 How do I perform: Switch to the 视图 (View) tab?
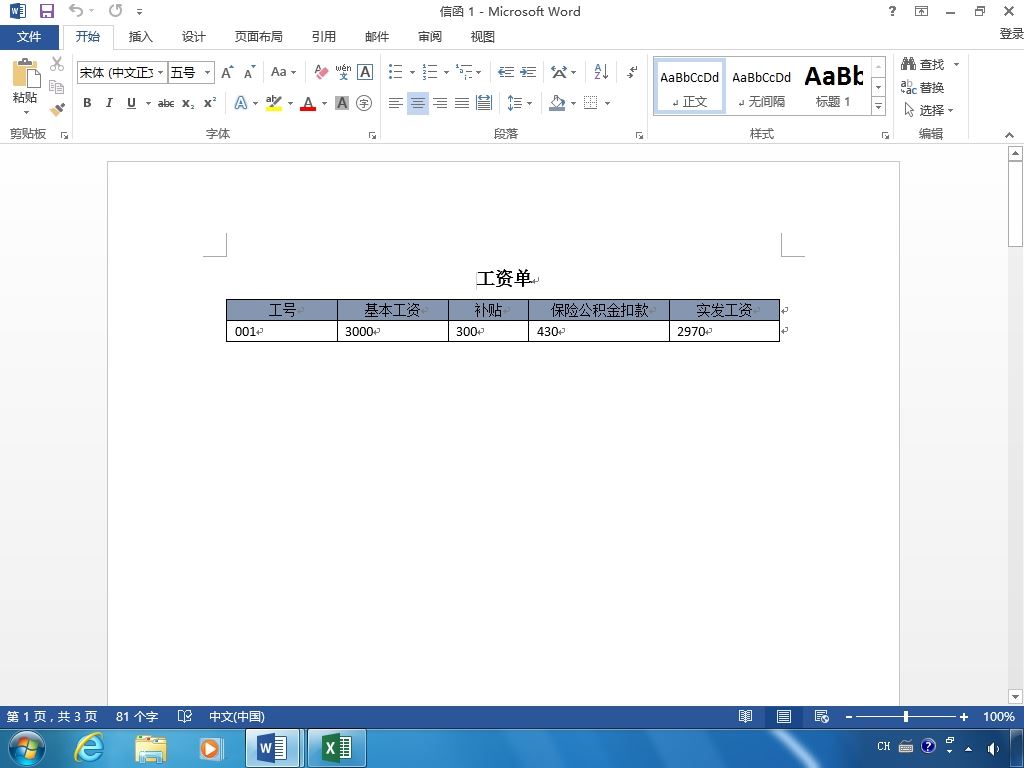pos(483,37)
